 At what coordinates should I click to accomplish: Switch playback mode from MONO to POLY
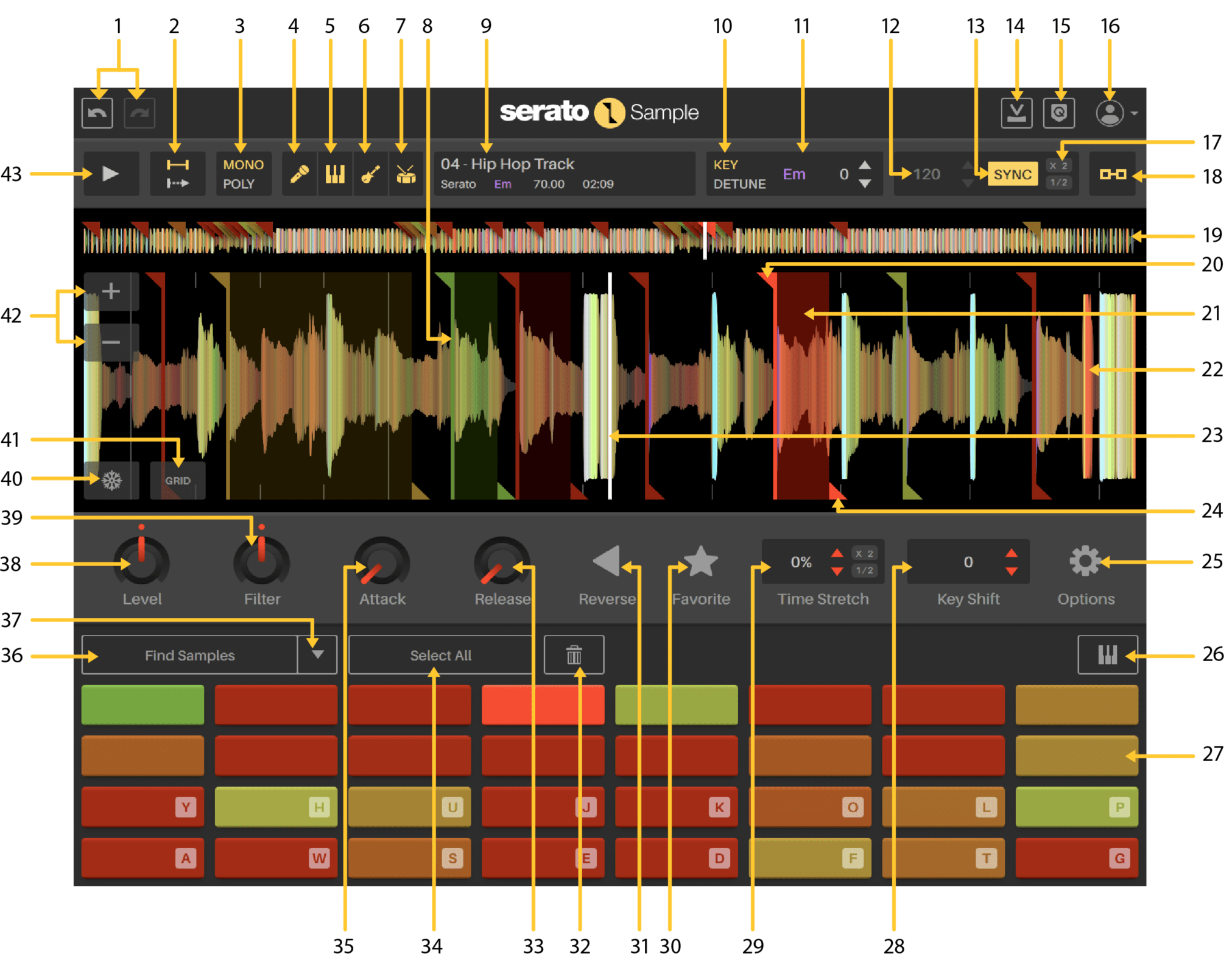tap(242, 174)
